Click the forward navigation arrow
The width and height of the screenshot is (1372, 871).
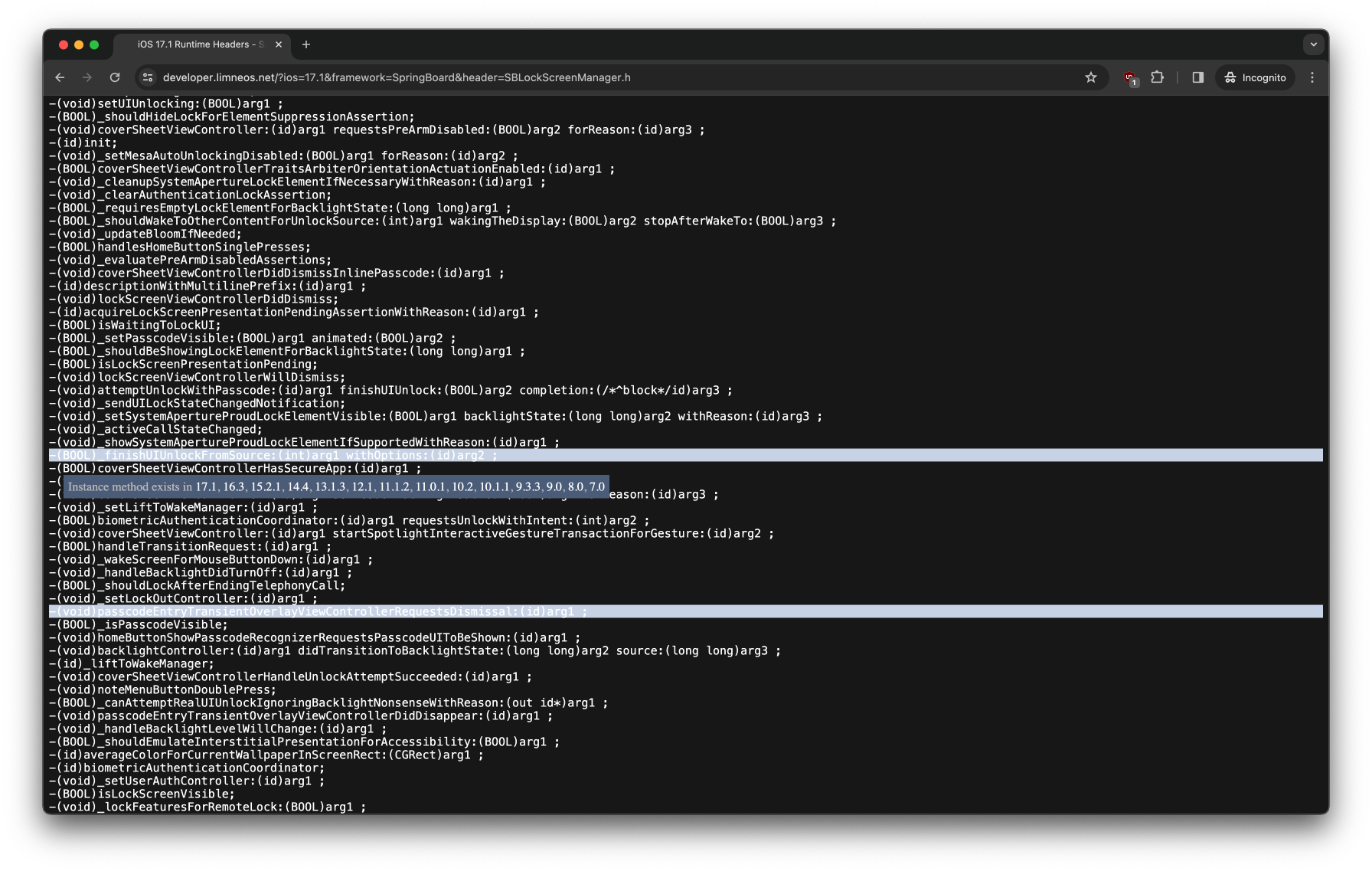click(87, 77)
